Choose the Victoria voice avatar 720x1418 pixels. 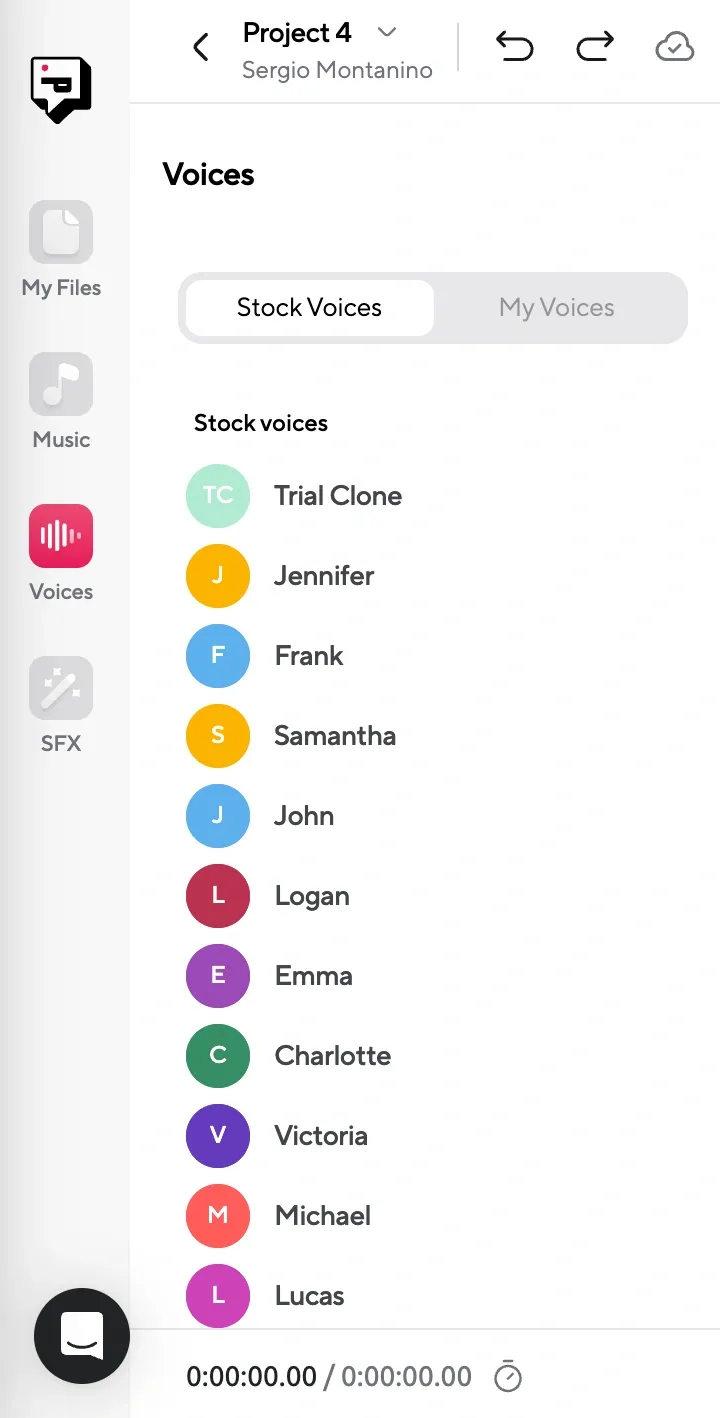coord(218,1136)
